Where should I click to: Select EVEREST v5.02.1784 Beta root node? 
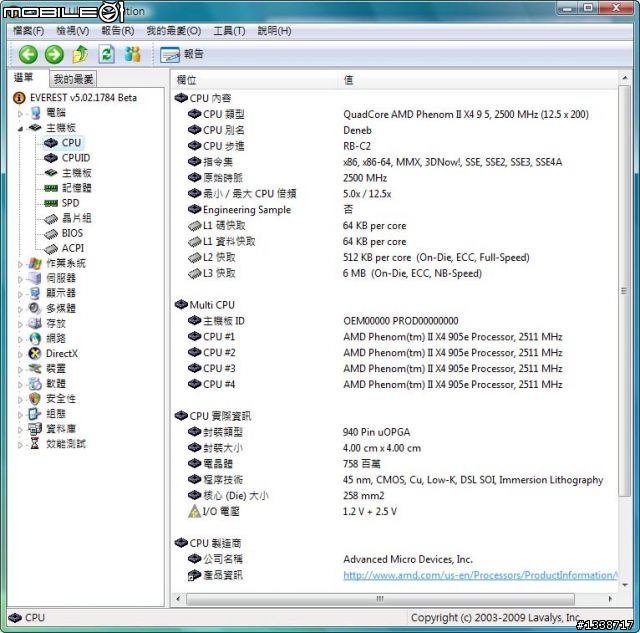(83, 98)
